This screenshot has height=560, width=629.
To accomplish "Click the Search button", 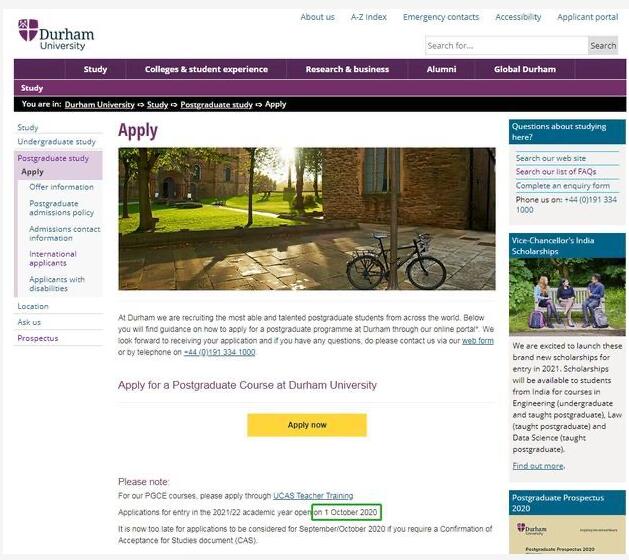I will click(x=603, y=46).
